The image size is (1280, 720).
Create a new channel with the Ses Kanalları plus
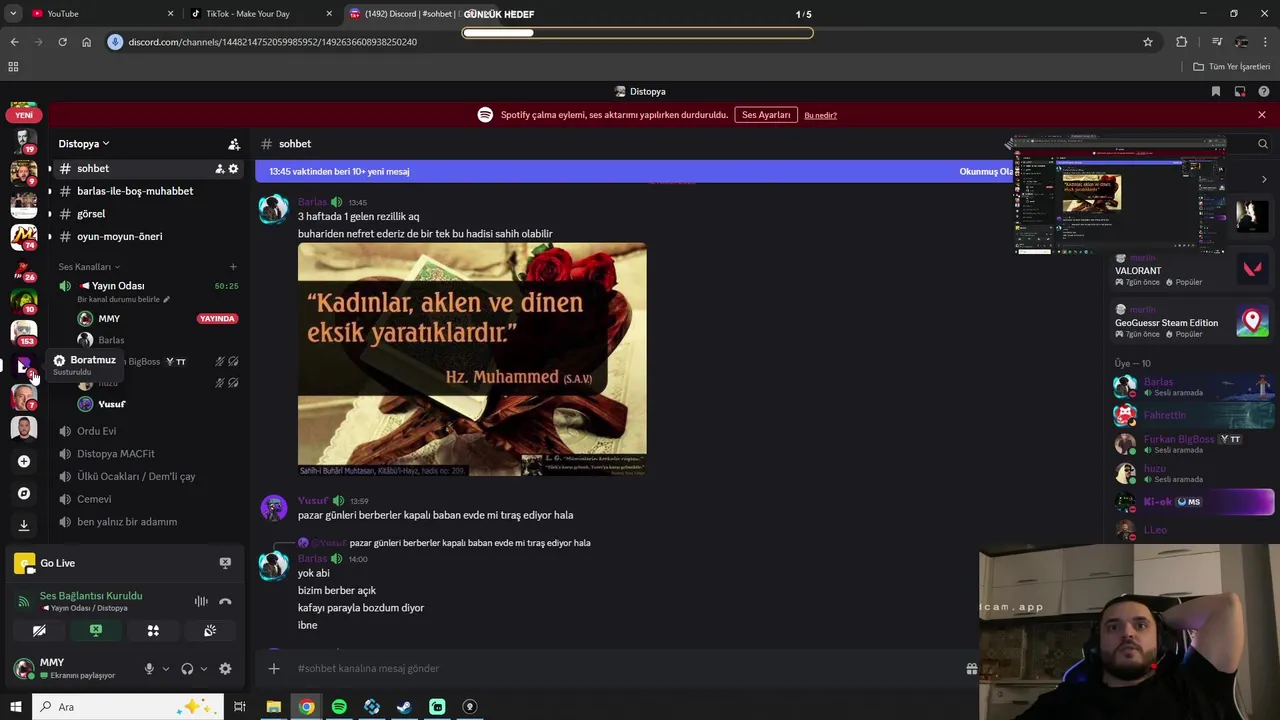point(233,267)
